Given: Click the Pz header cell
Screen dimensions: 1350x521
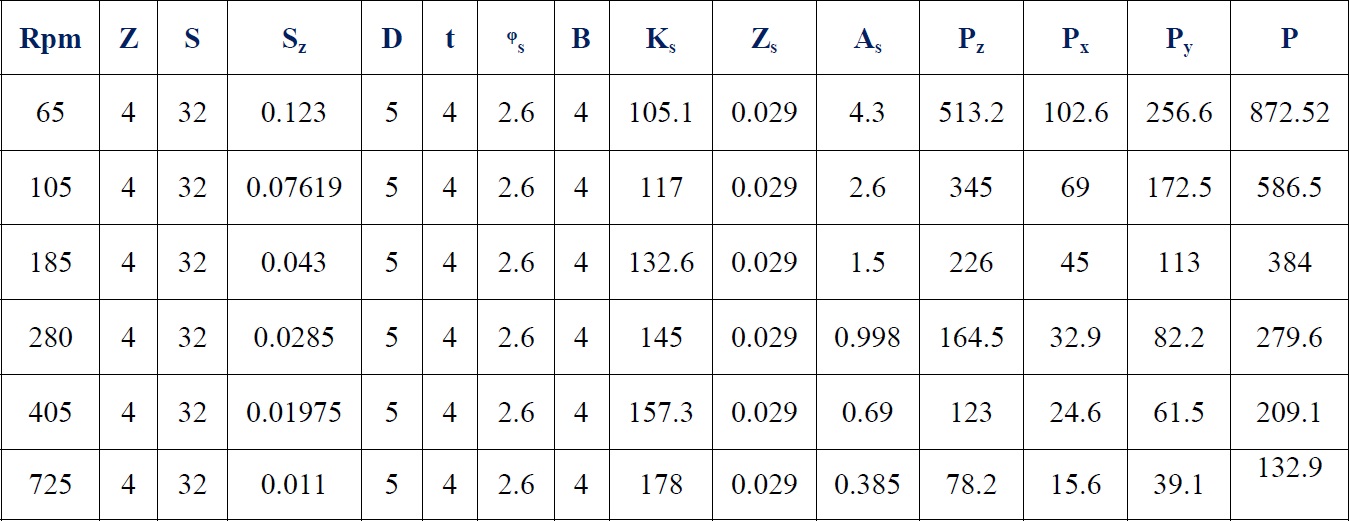Looking at the screenshot, I should click(971, 38).
